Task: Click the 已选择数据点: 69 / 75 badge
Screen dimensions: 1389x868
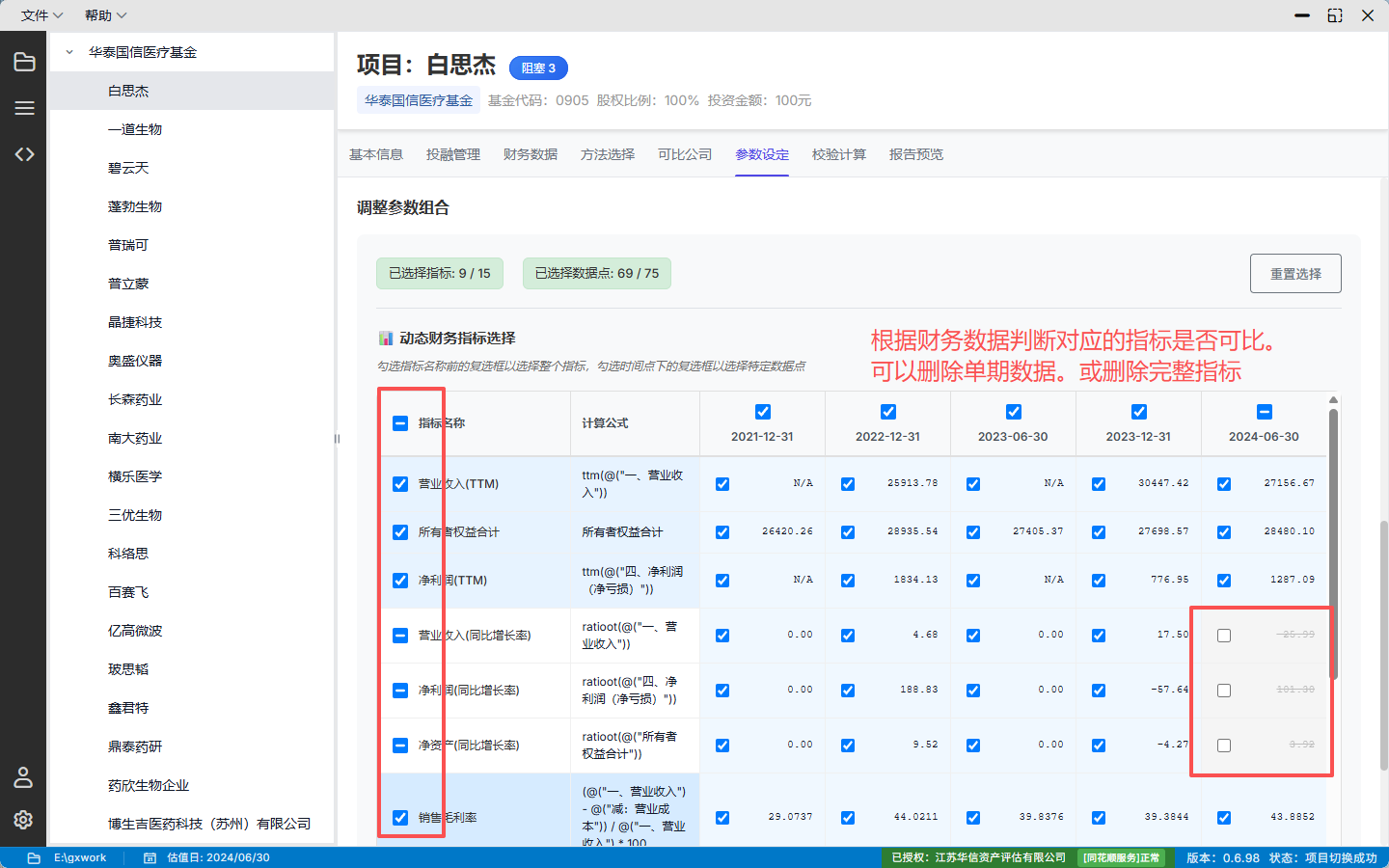Action: 597,273
